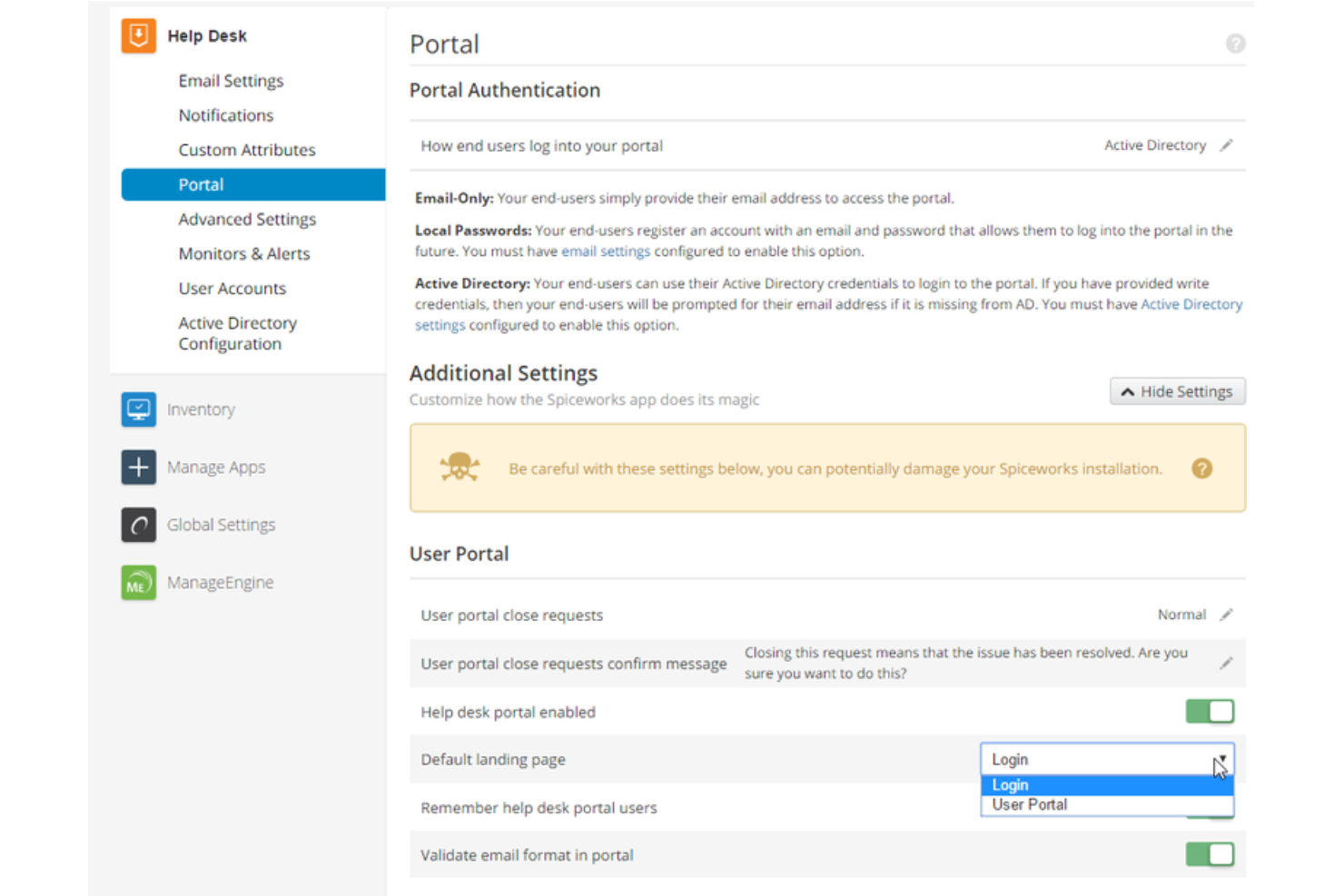The image size is (1344, 896).
Task: Click the help question mark near Portal title
Action: [x=1235, y=43]
